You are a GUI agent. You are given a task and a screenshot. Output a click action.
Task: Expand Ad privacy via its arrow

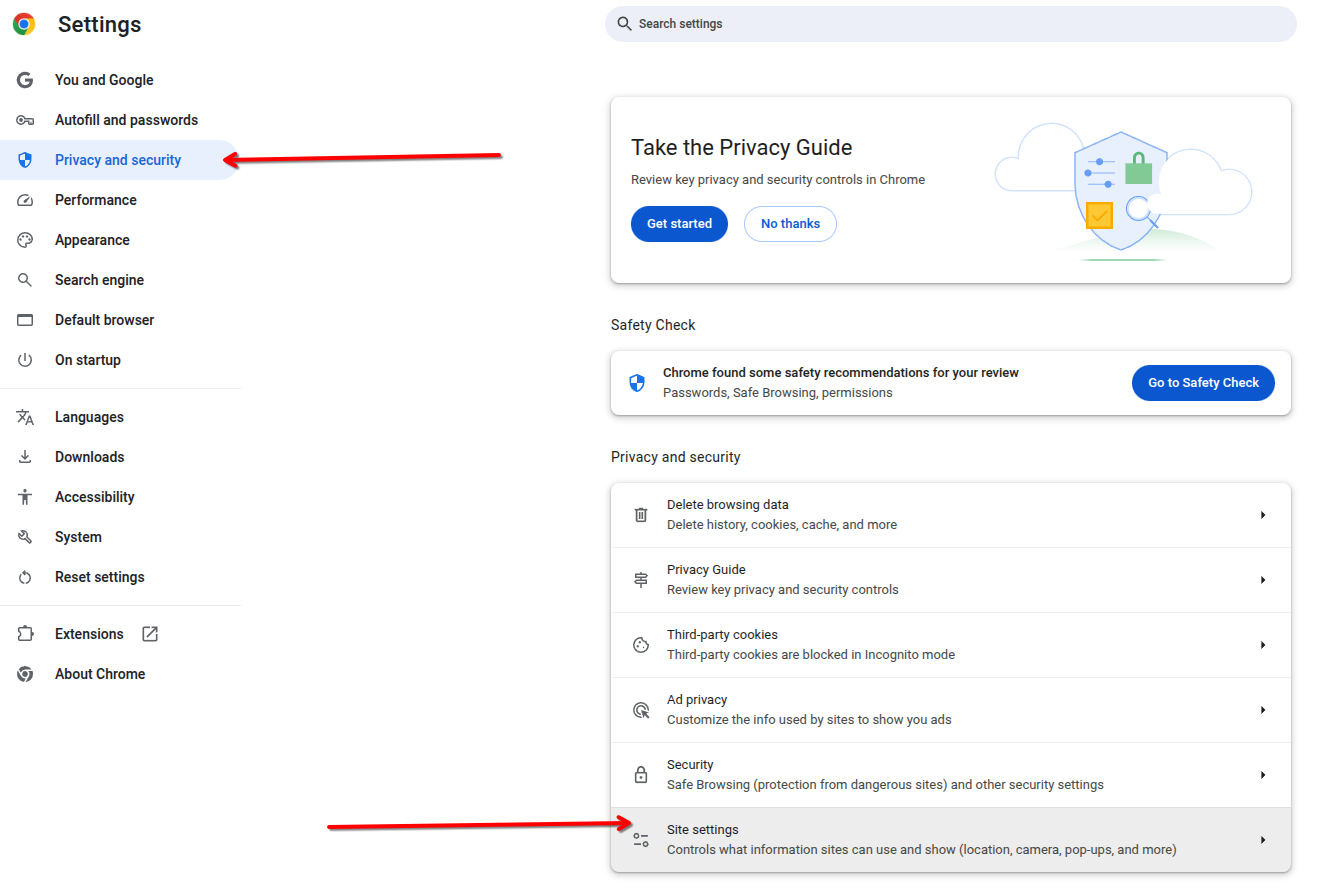click(1263, 710)
